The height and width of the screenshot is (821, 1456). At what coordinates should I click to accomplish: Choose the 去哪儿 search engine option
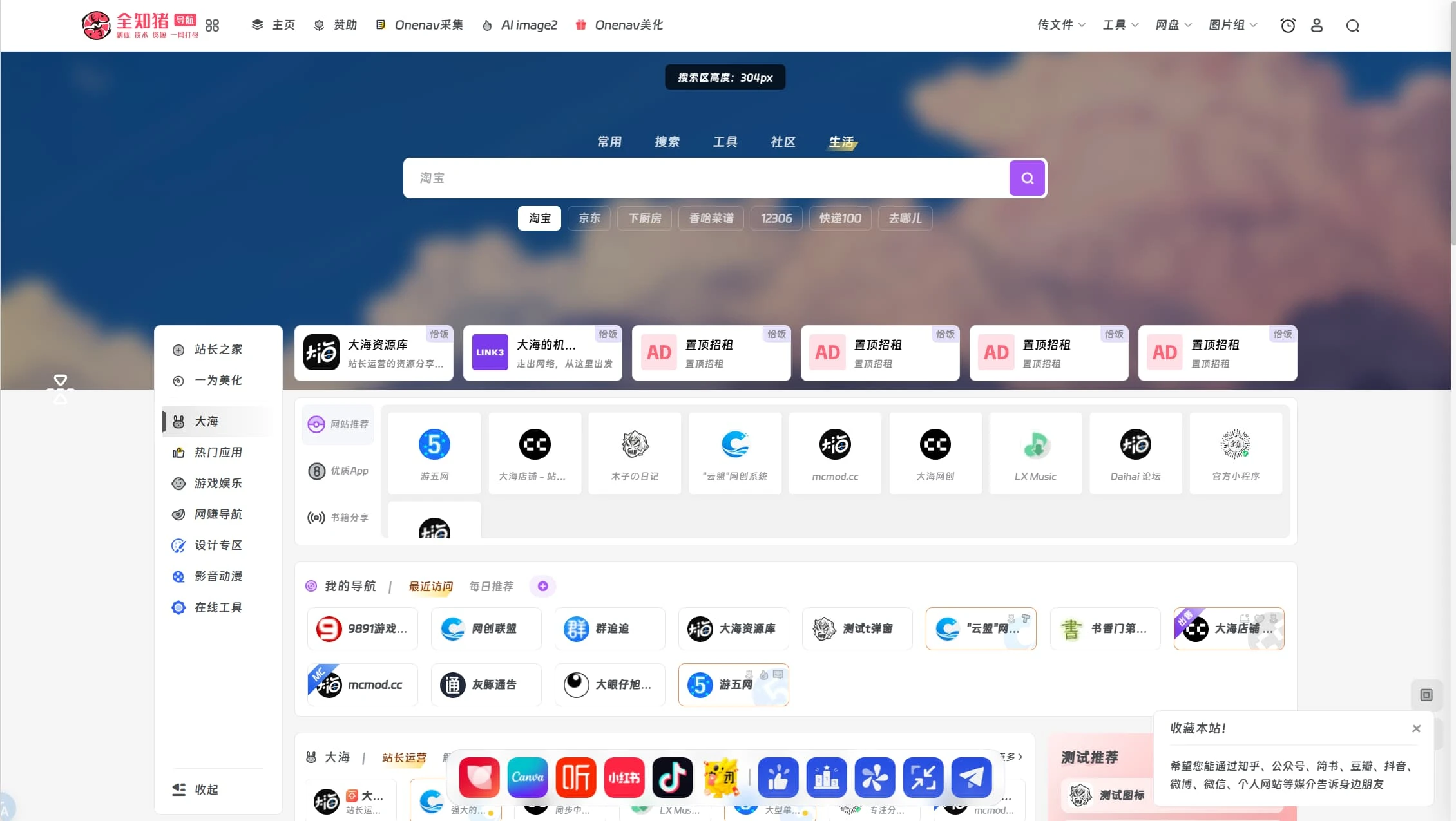click(905, 218)
